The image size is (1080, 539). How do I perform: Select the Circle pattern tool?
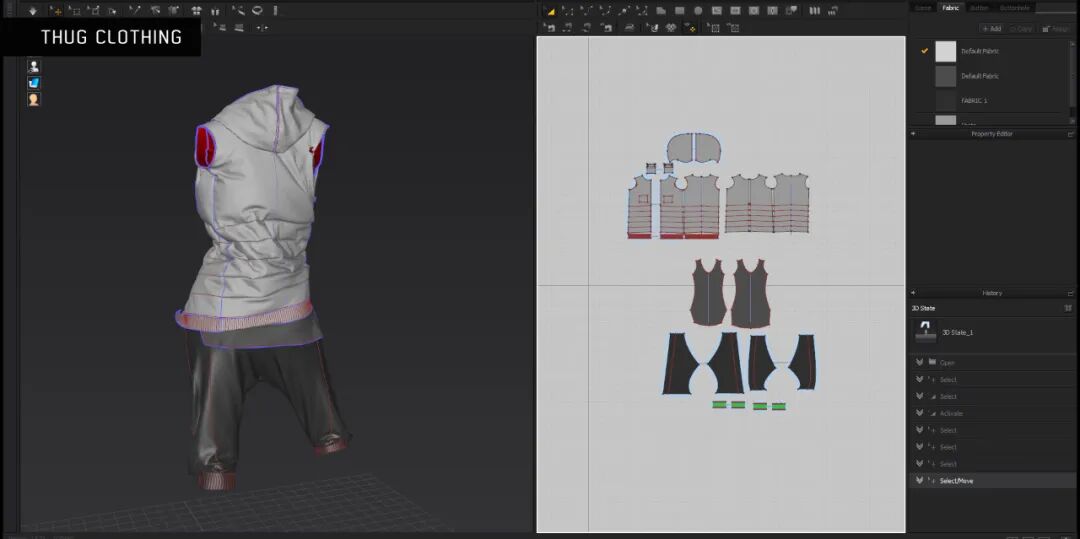tap(698, 11)
